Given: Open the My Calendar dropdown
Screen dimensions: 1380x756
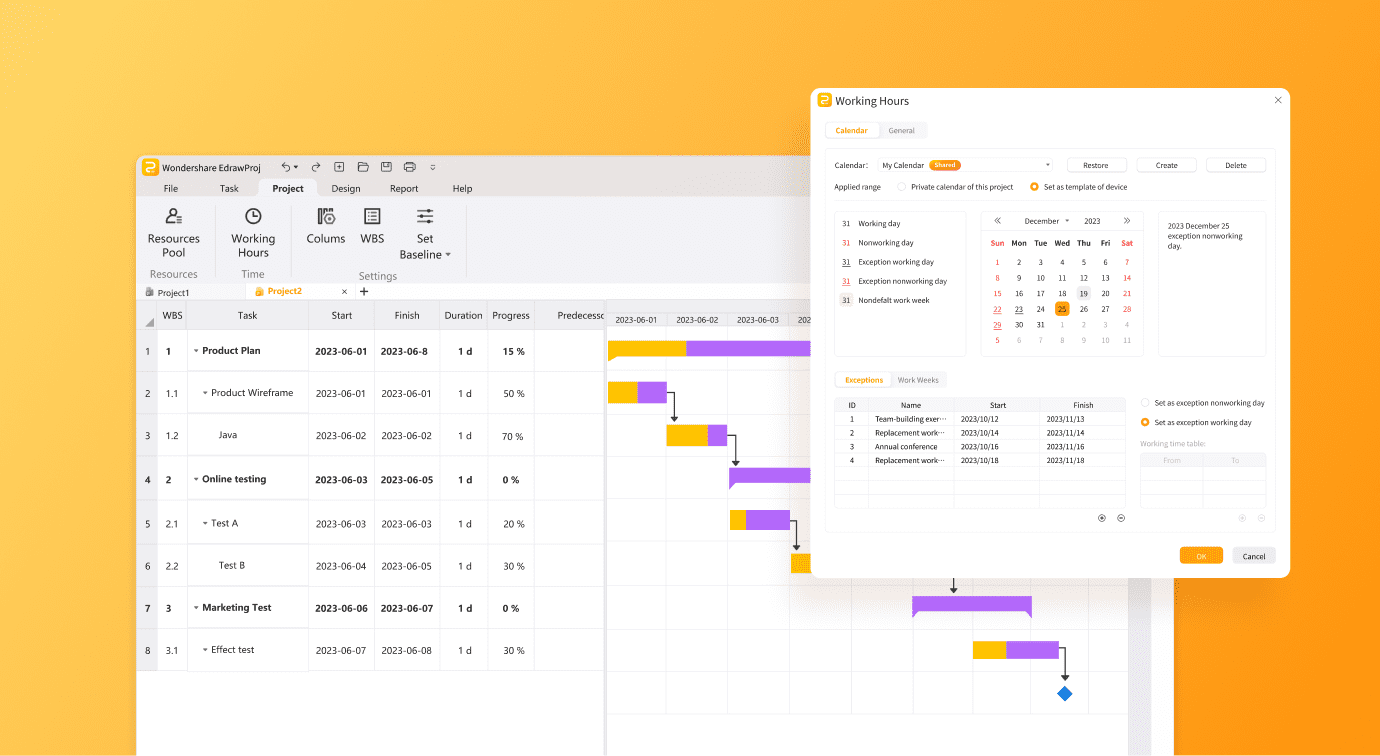Looking at the screenshot, I should coord(1047,165).
